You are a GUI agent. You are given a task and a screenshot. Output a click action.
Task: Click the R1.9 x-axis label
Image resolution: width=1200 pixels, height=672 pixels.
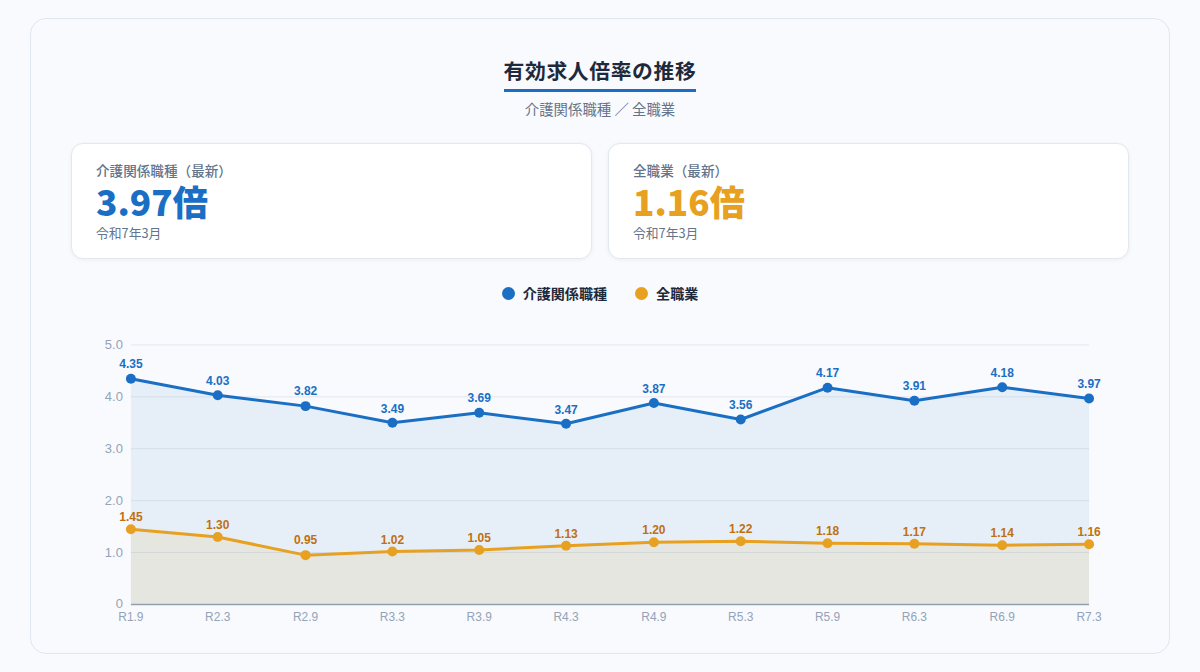coord(131,617)
